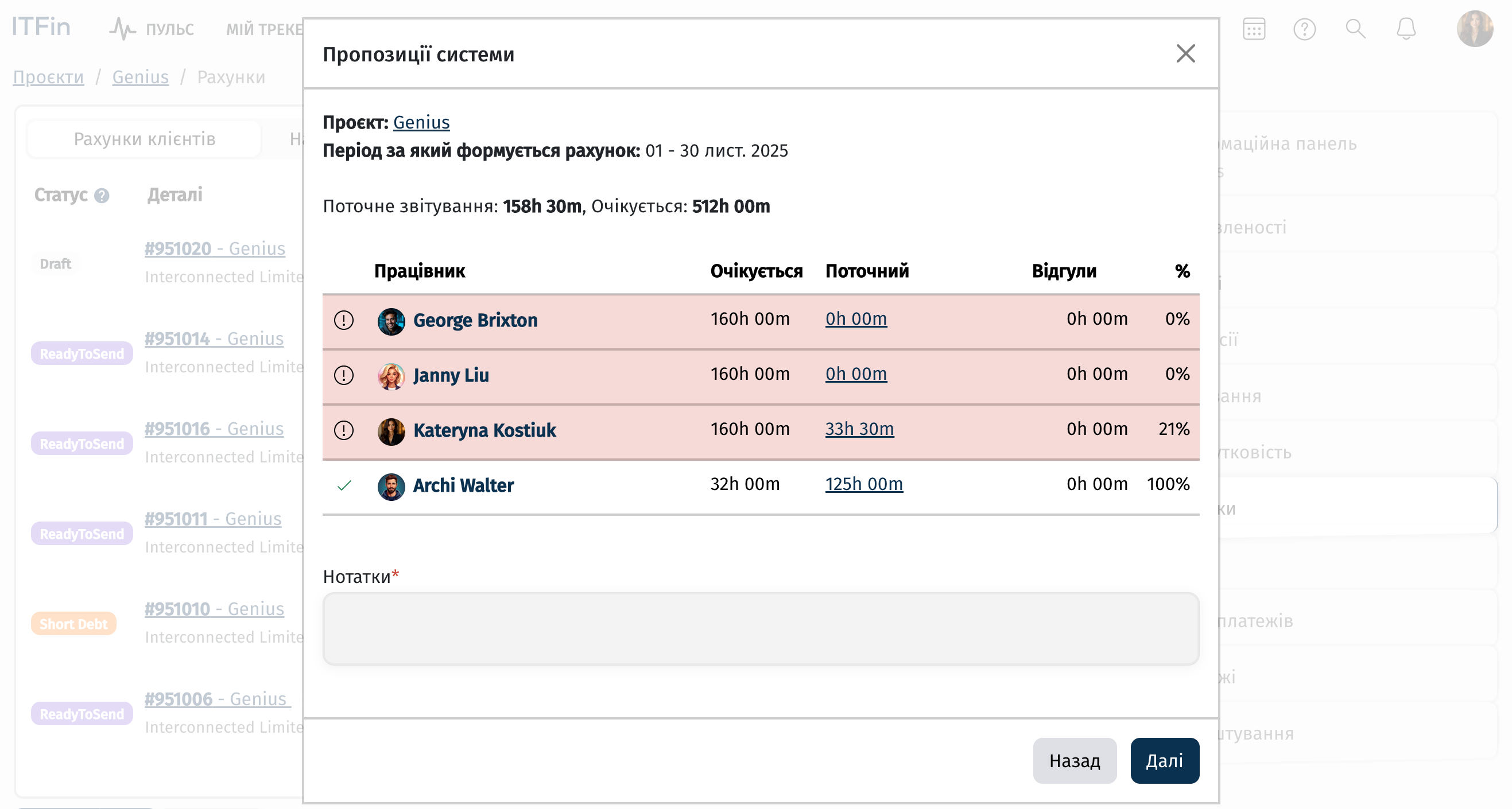Switch to Рахунки клієнтів tab
1512x809 pixels.
[x=145, y=139]
